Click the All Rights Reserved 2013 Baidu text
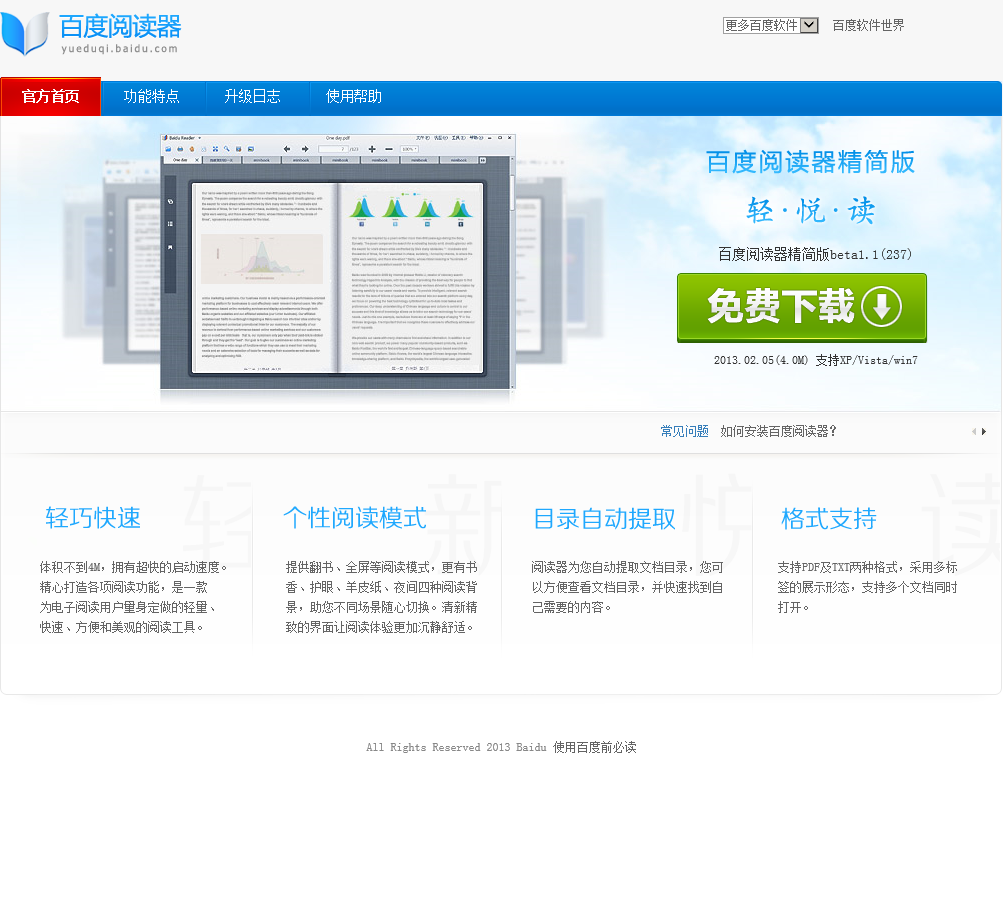The height and width of the screenshot is (912, 1003). pos(456,748)
